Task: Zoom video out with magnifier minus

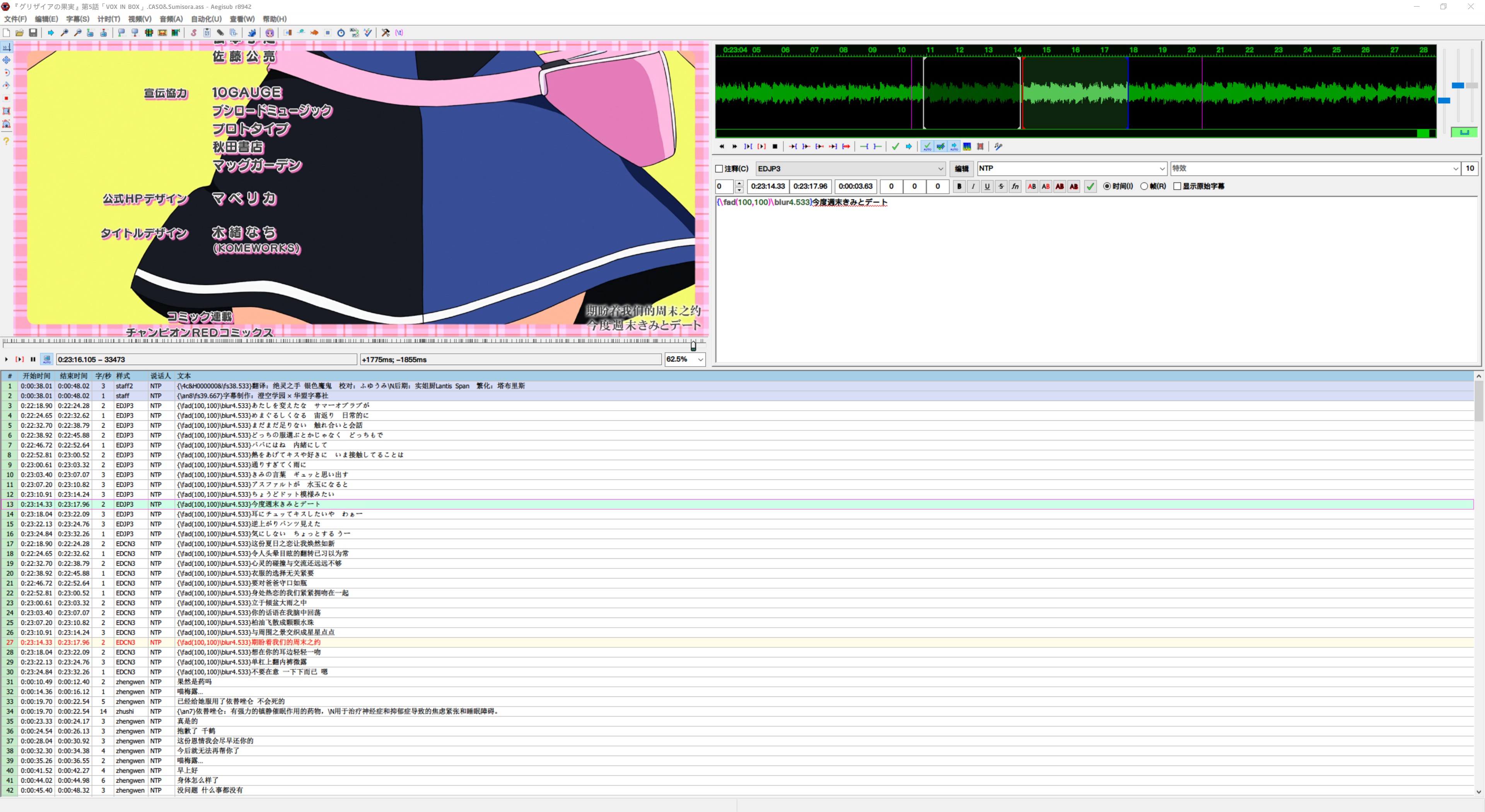Action: [x=77, y=33]
